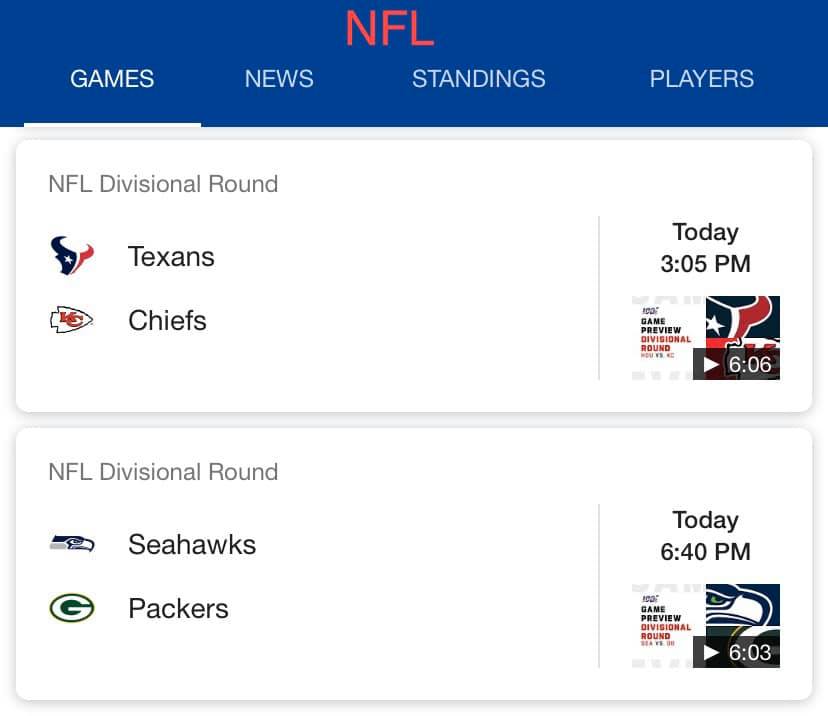The image size is (828, 716).
Task: Open the Texans team name
Action: coord(171,257)
